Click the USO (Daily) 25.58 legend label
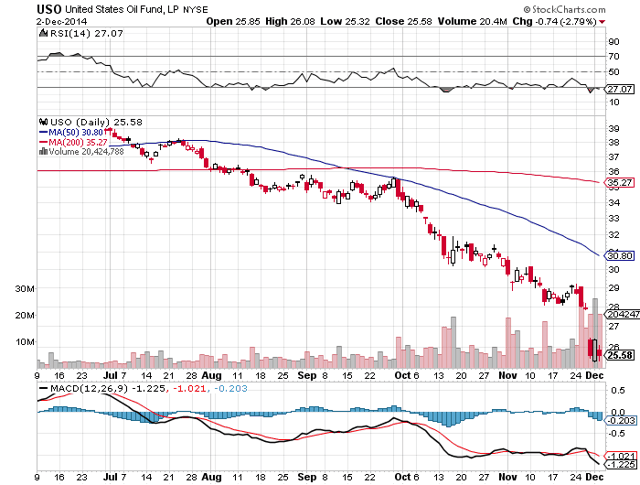Viewport: 640px width, 485px height. (x=96, y=122)
